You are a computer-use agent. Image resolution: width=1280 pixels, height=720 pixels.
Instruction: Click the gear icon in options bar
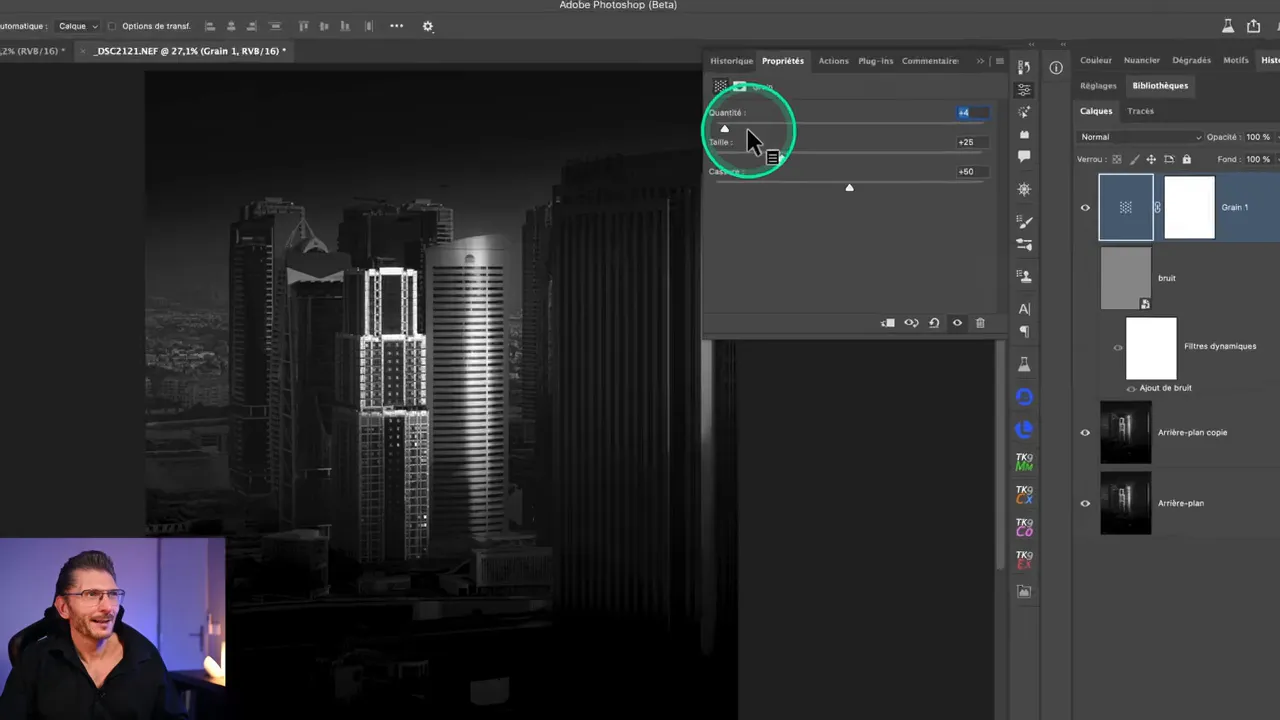pos(428,26)
